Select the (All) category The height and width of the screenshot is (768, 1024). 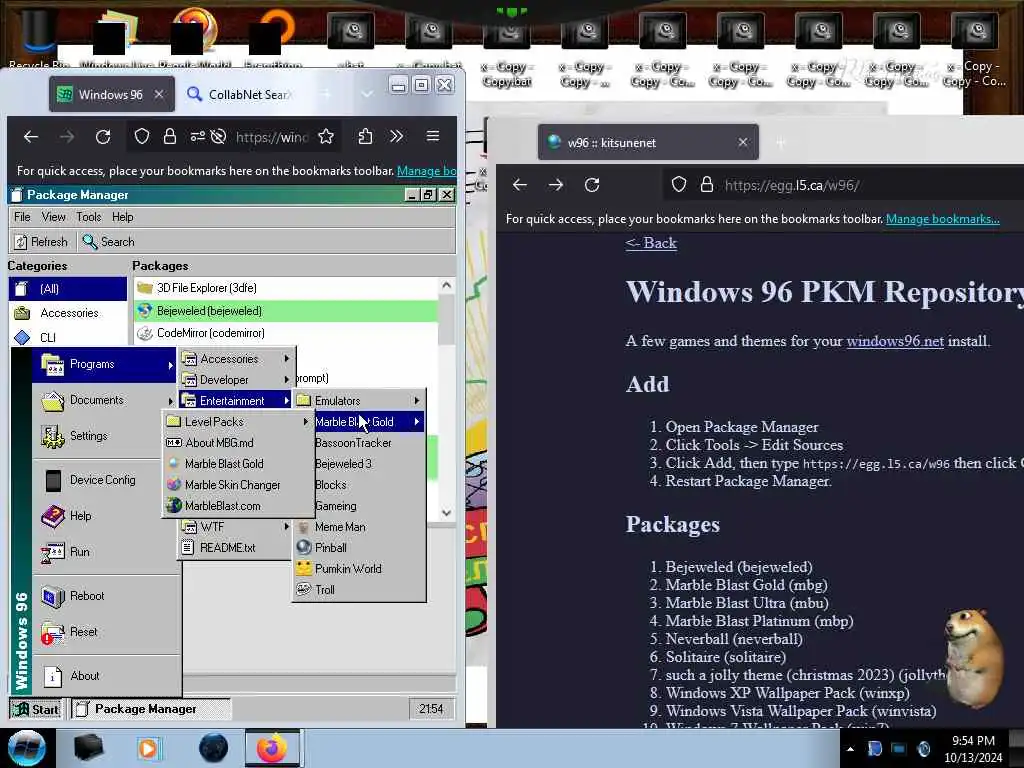pyautogui.click(x=68, y=289)
